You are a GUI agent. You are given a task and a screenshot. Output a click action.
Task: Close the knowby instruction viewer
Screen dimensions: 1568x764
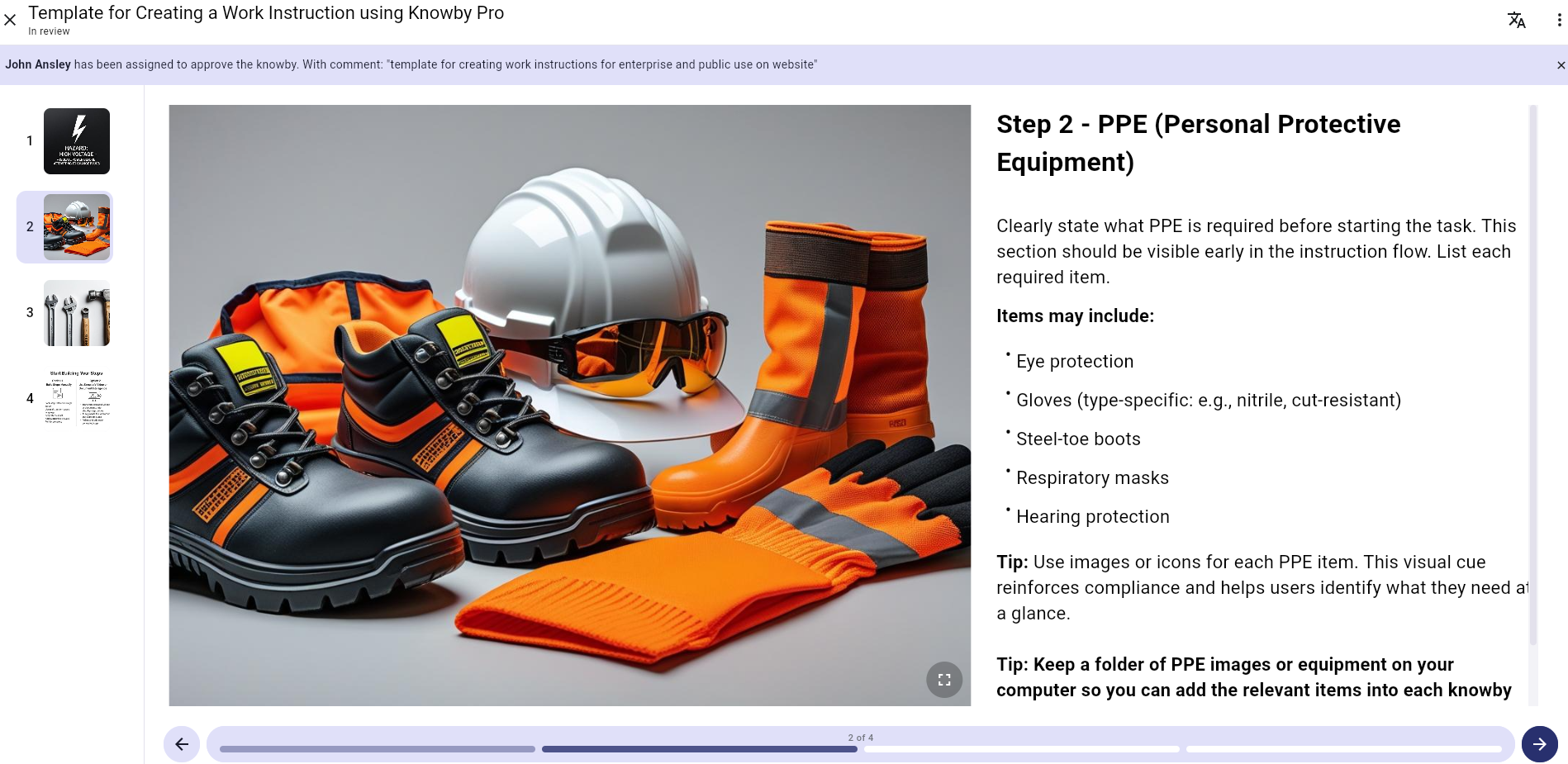10,20
